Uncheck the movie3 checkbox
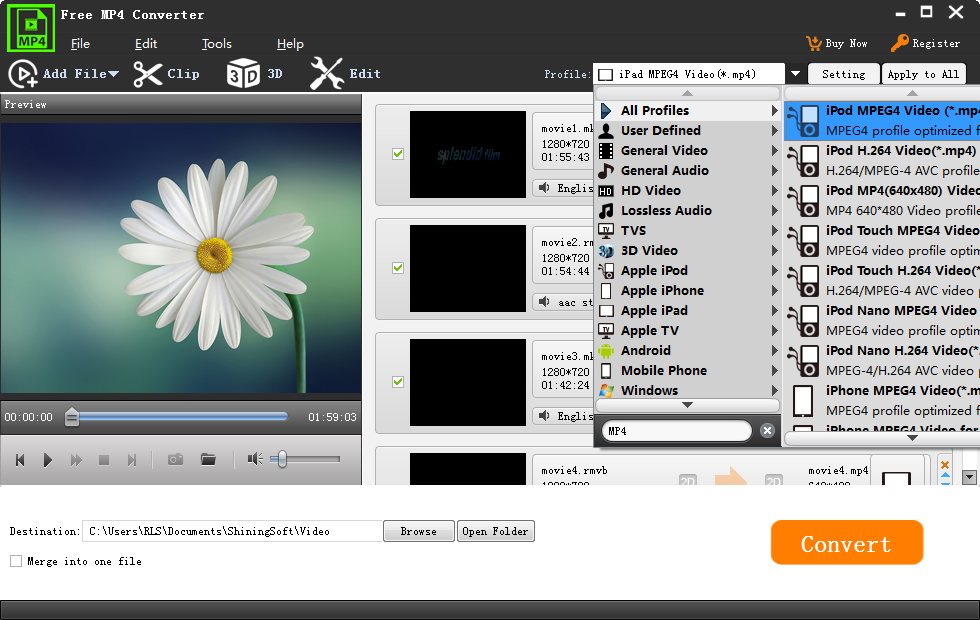The image size is (980, 620). [398, 382]
